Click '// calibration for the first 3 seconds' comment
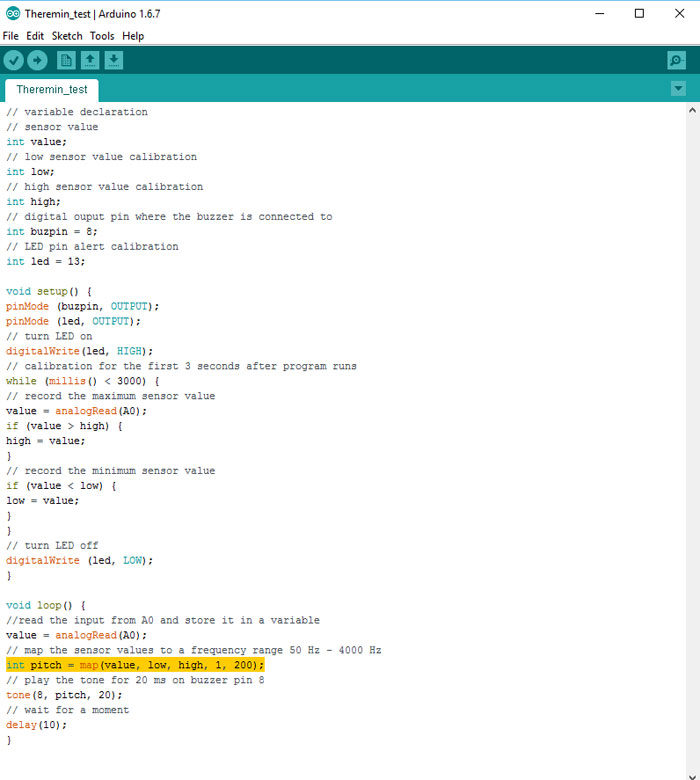The height and width of the screenshot is (780, 700). 181,366
